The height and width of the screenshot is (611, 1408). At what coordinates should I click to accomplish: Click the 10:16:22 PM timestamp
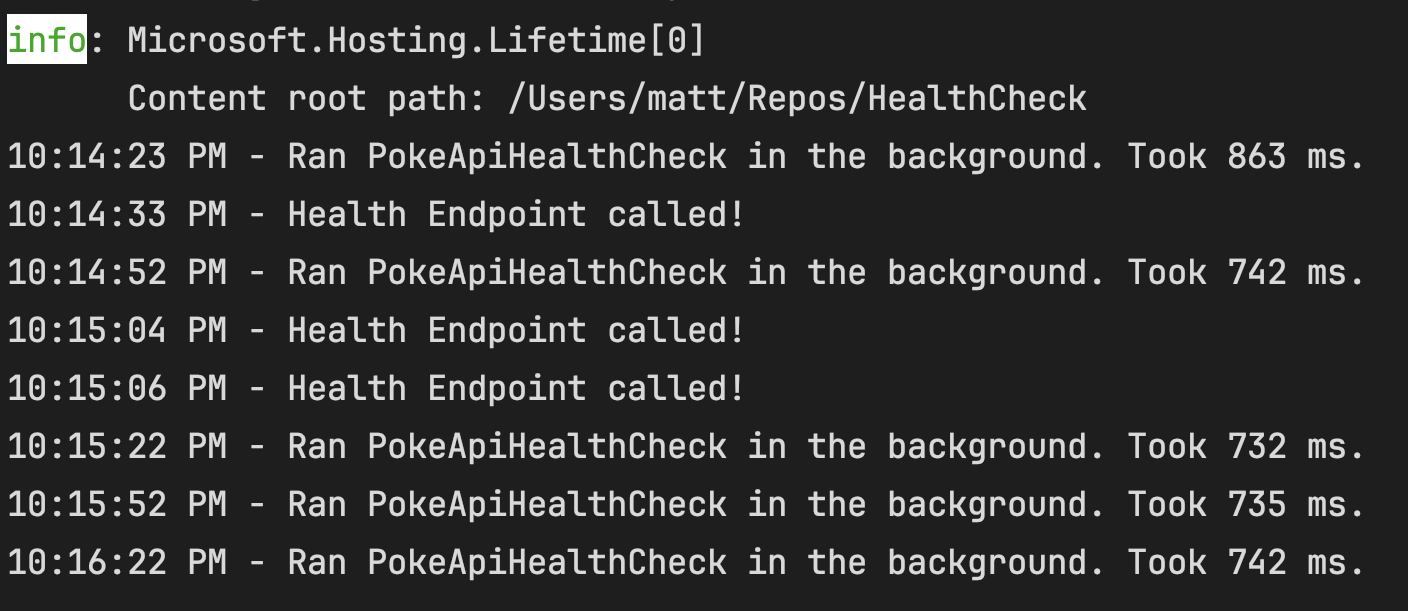[x=117, y=563]
